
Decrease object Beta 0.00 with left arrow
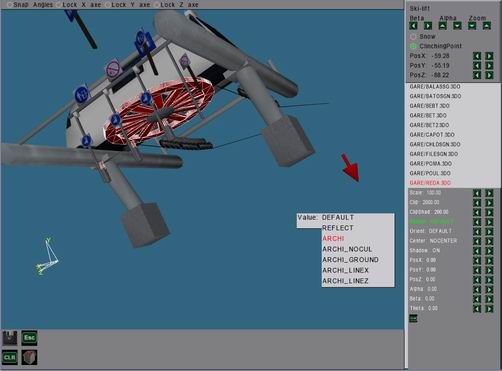pyautogui.click(x=477, y=299)
